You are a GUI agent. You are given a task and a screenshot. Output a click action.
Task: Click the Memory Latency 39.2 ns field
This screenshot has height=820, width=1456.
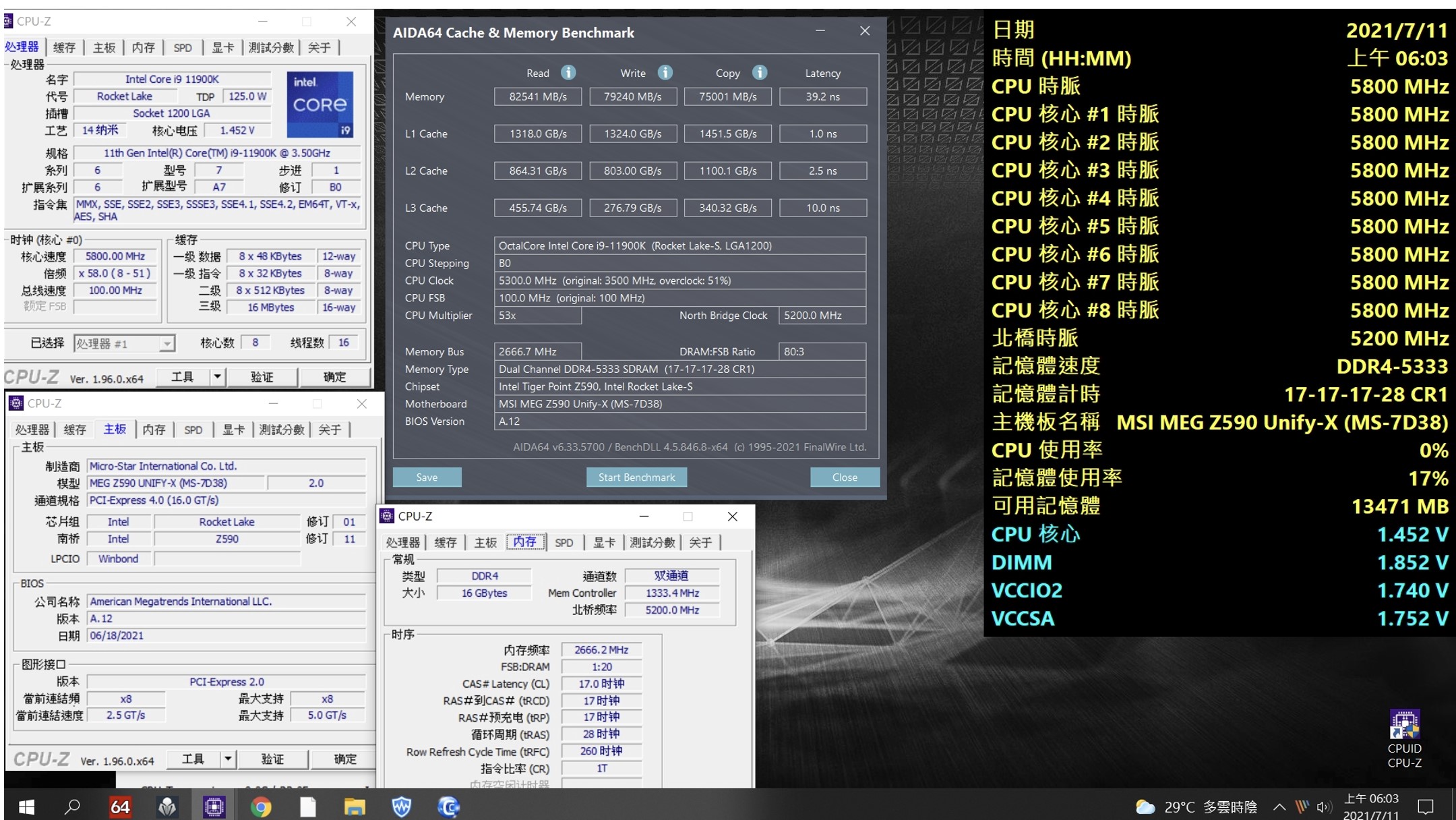pyautogui.click(x=822, y=96)
